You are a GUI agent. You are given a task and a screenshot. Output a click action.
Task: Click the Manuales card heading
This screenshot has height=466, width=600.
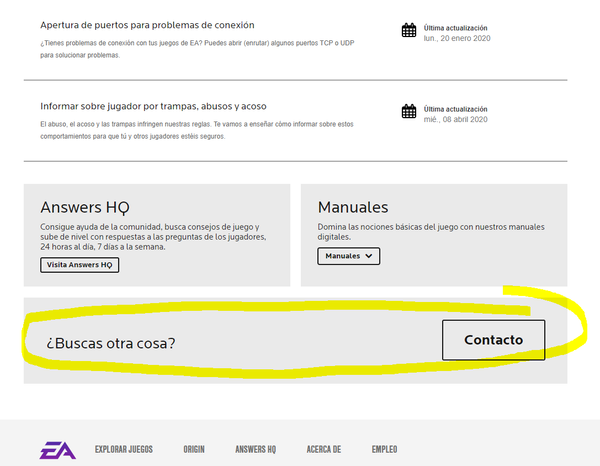(353, 207)
